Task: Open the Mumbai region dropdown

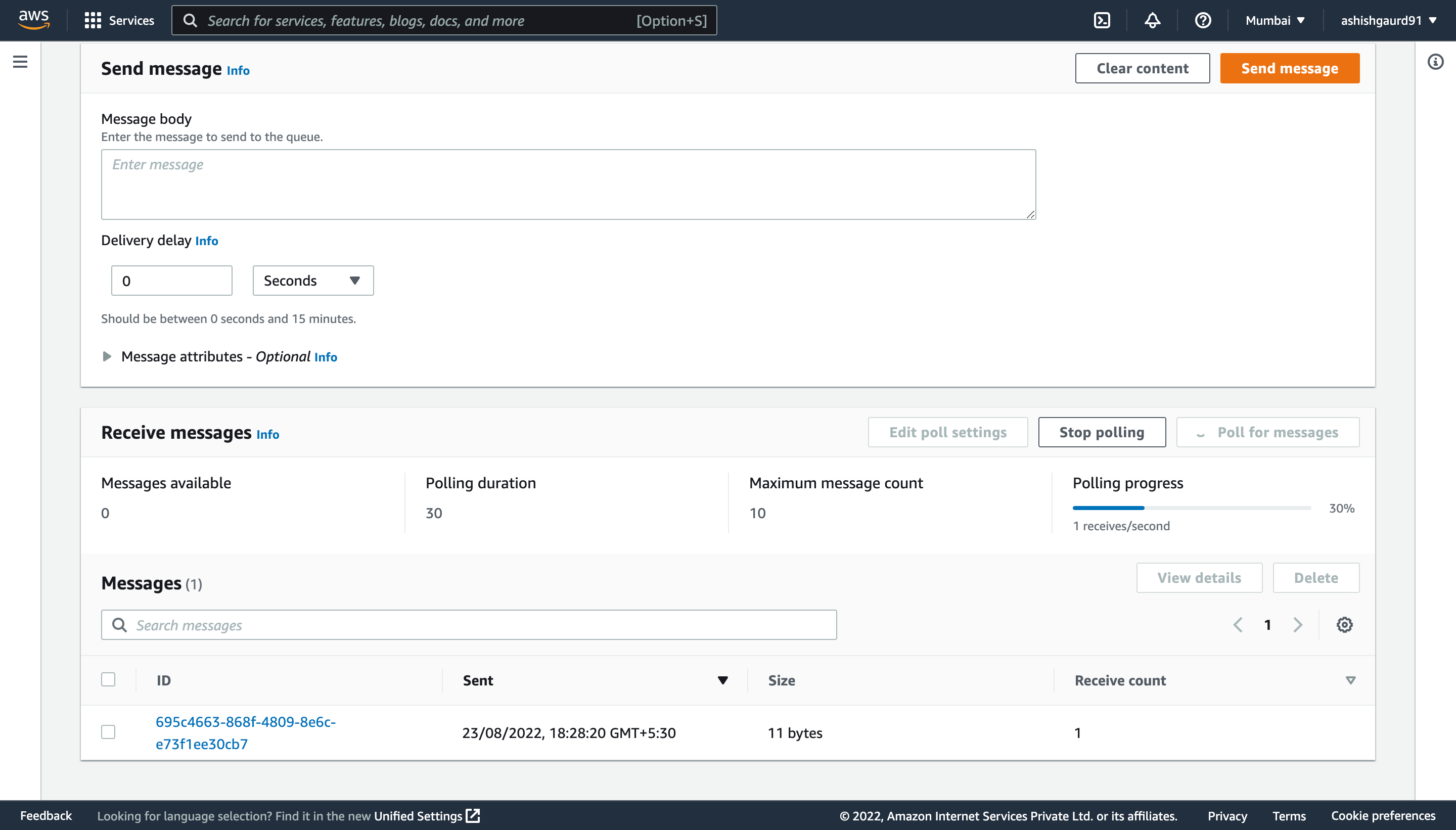Action: [1275, 21]
